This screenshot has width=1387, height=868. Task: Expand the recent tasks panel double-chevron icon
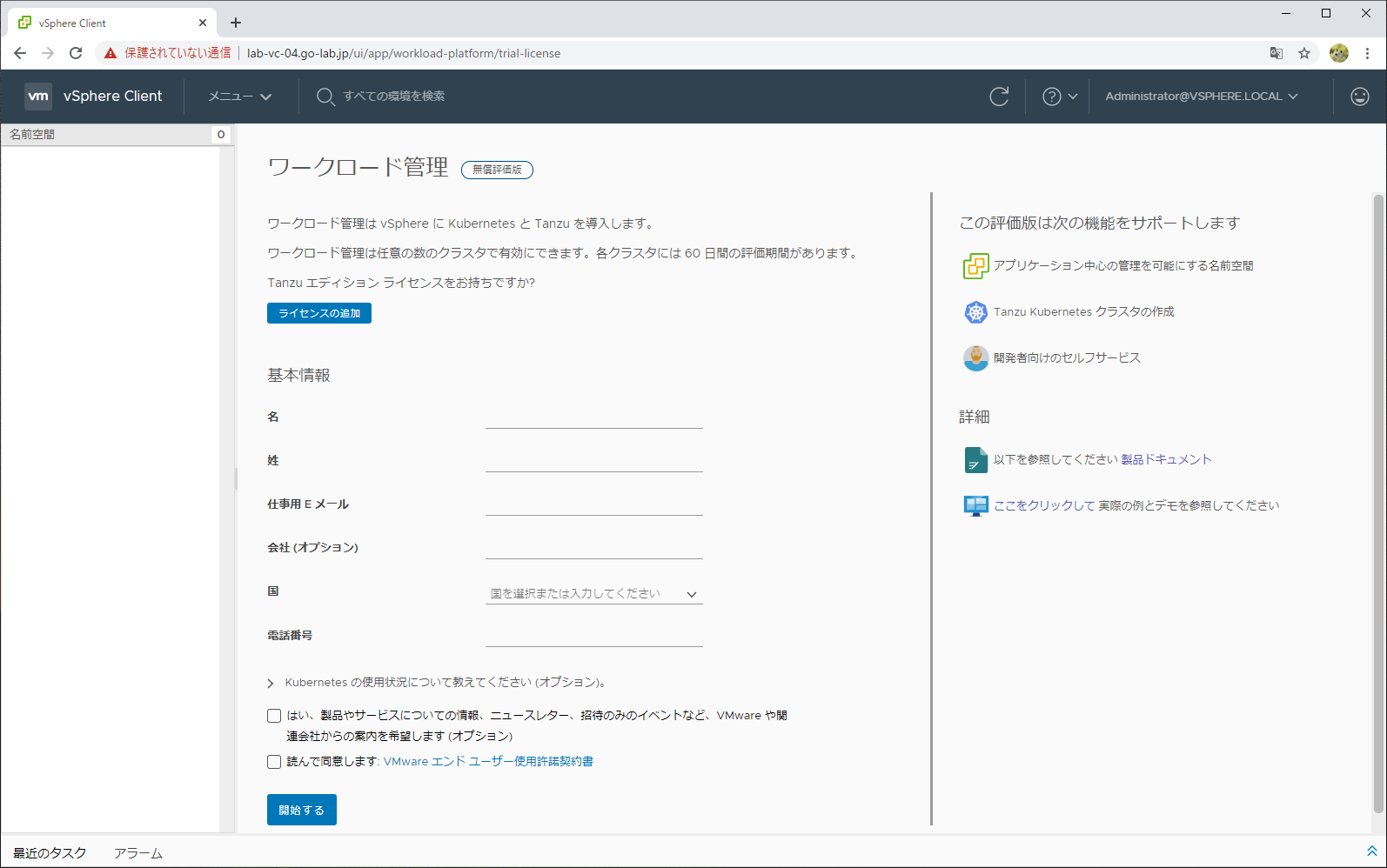pos(1371,851)
